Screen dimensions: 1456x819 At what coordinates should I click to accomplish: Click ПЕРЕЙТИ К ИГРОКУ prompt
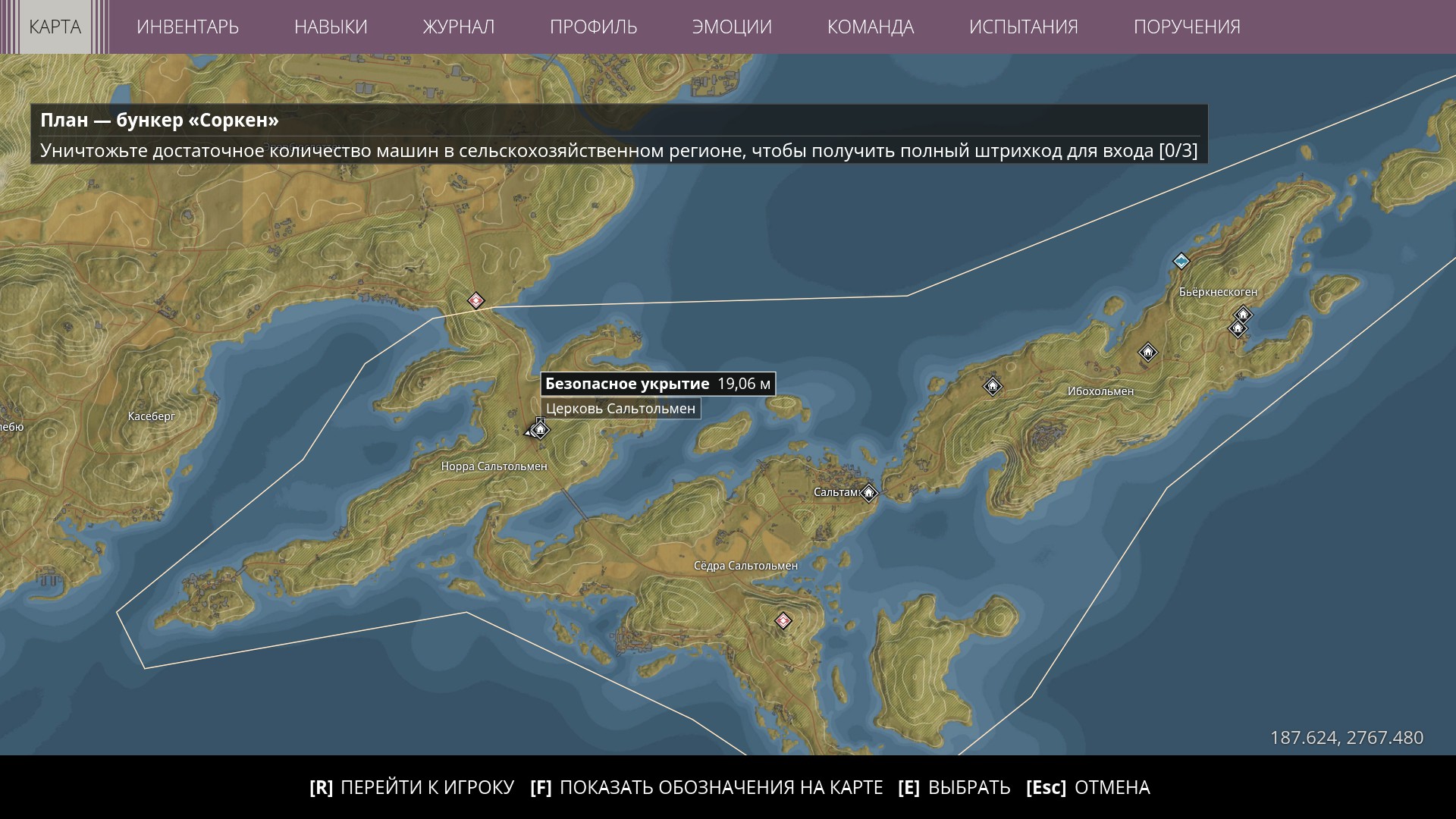412,788
